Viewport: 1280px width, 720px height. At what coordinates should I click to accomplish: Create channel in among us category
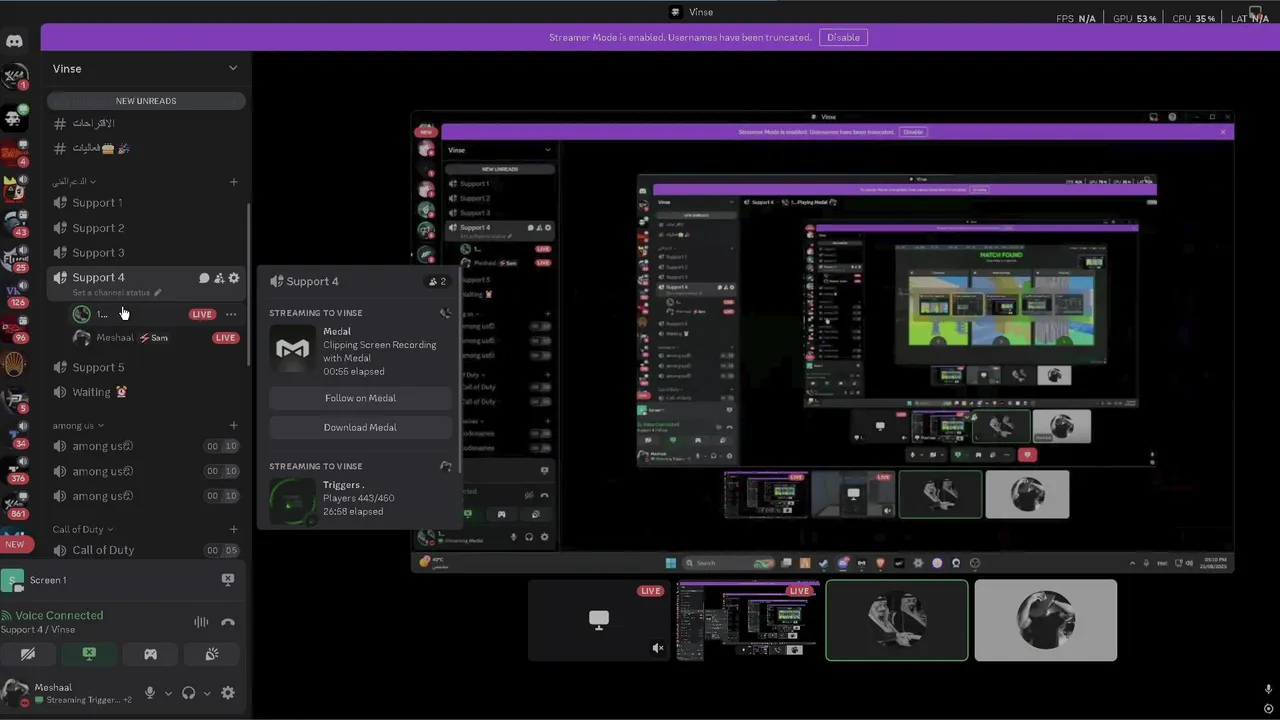coord(234,426)
